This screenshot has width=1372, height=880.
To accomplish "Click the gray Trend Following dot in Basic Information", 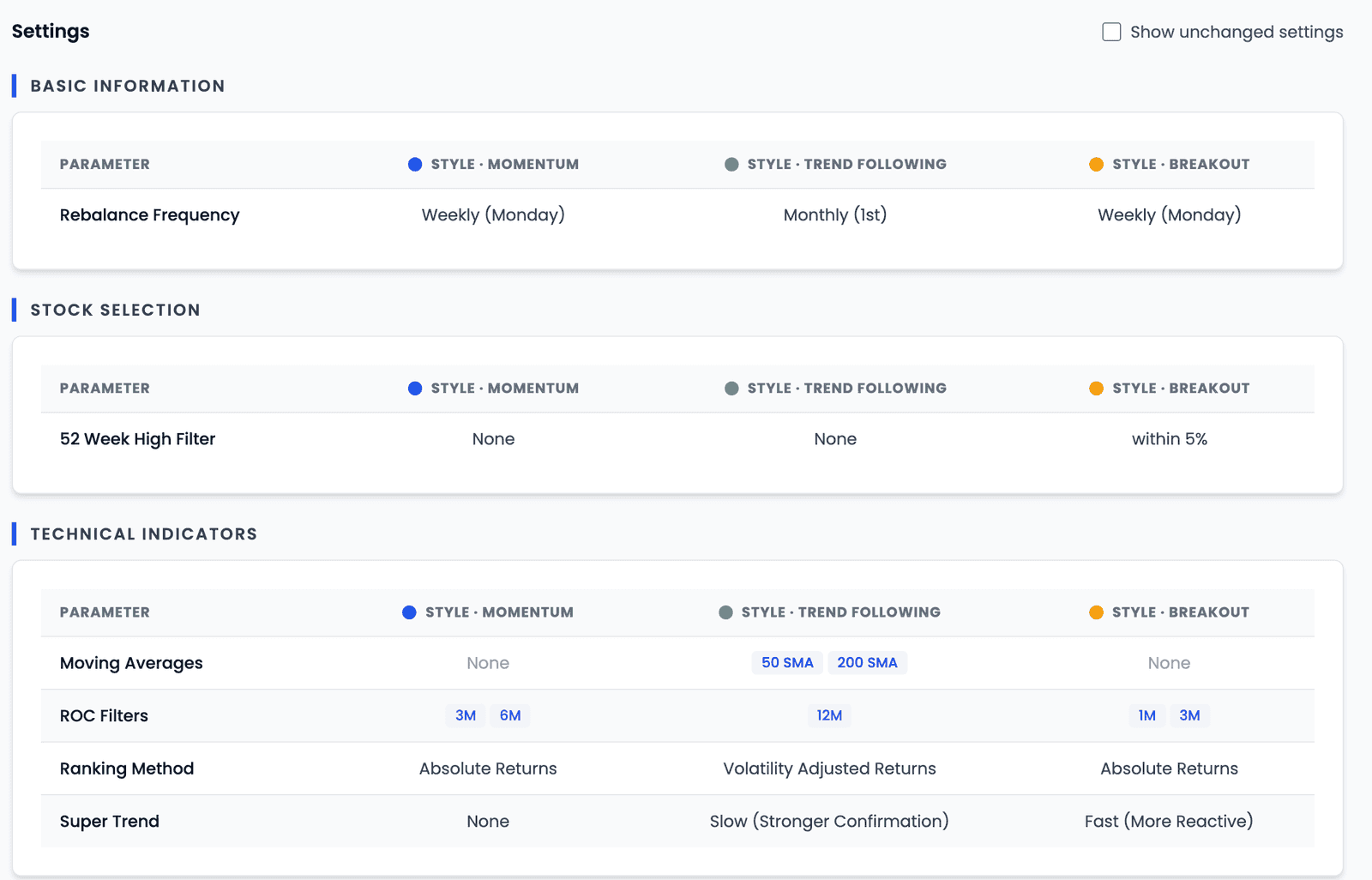I will click(x=731, y=164).
